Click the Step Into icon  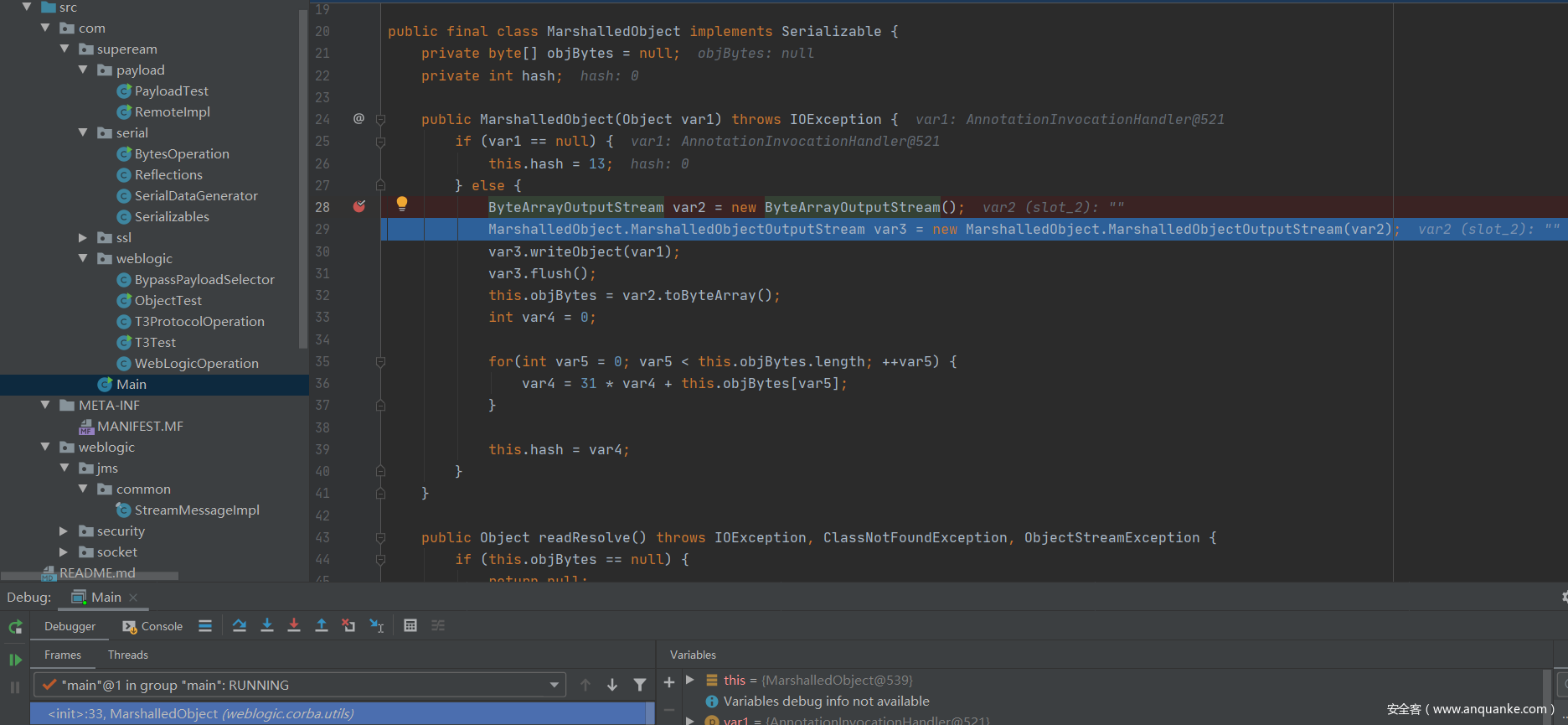point(267,625)
